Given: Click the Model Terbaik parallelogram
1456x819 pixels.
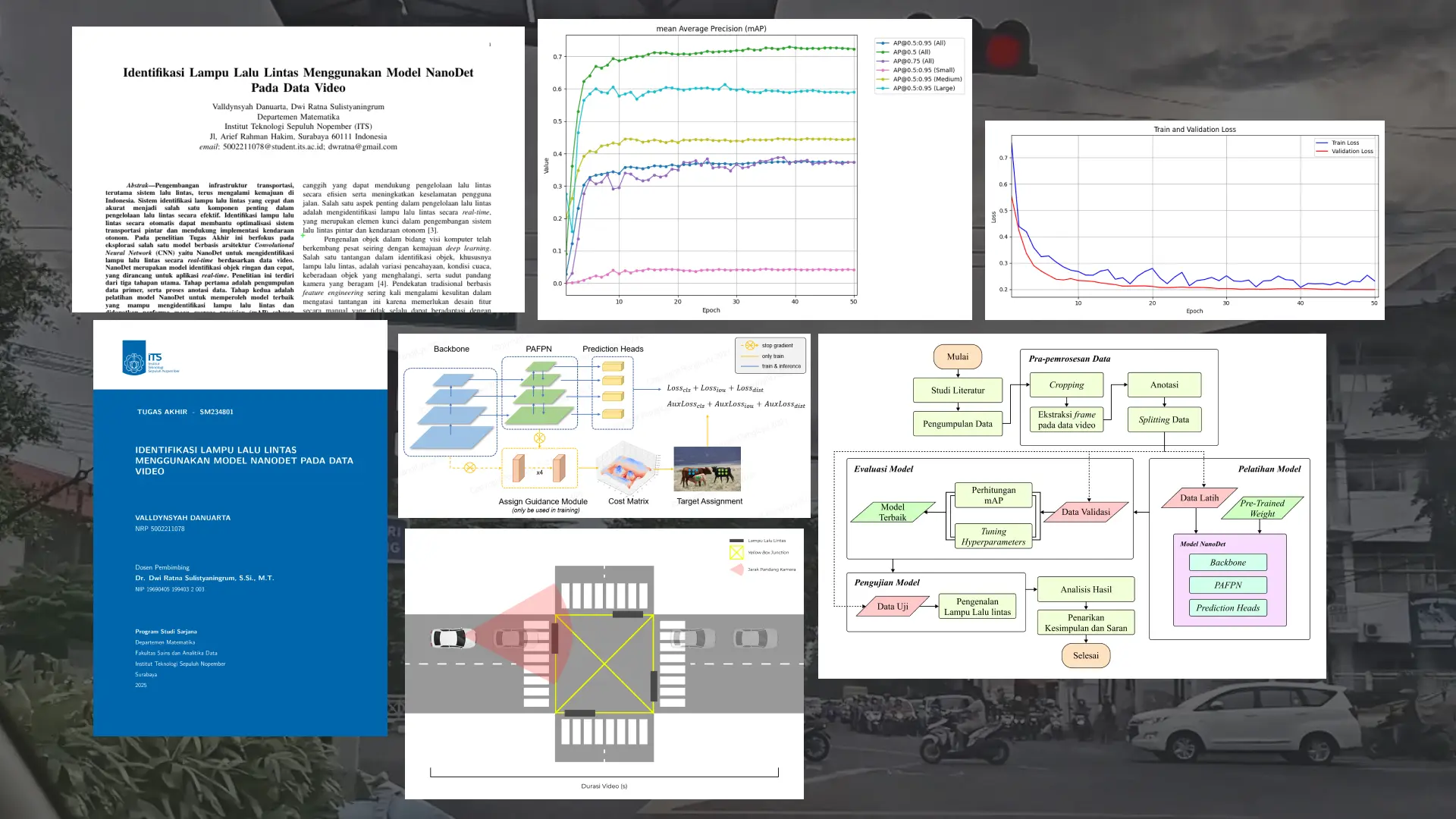Looking at the screenshot, I should [x=893, y=513].
